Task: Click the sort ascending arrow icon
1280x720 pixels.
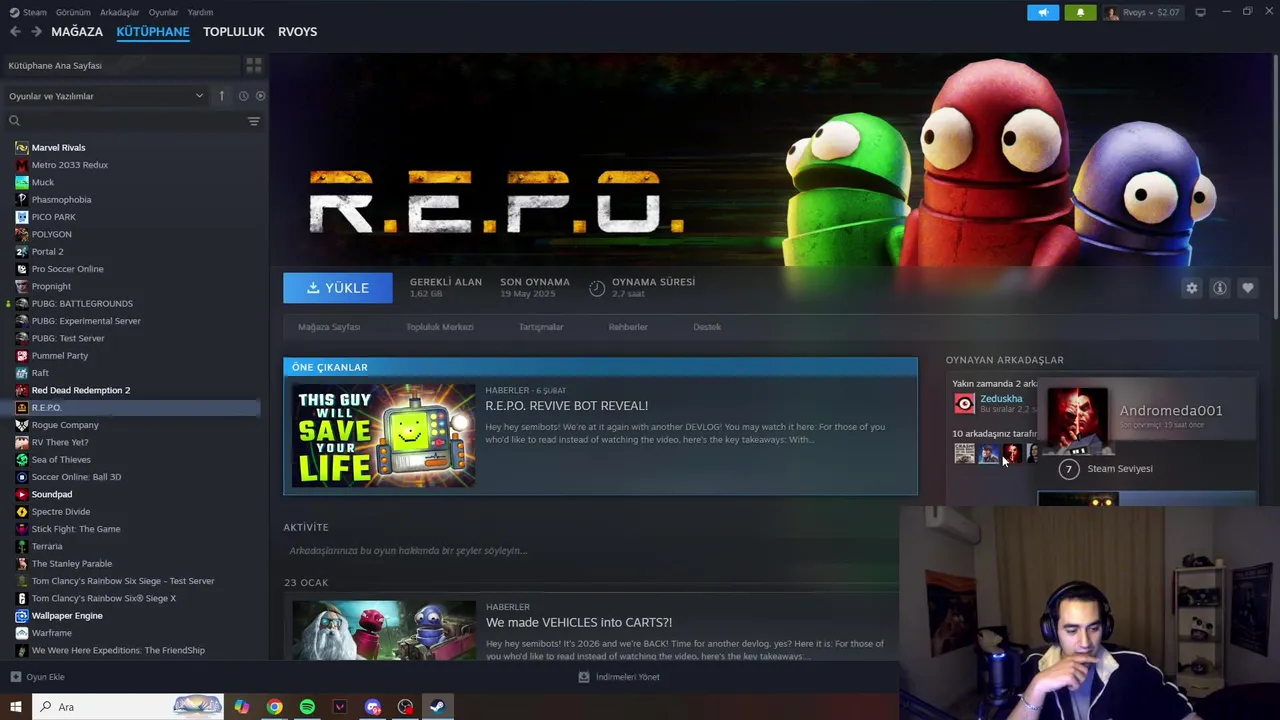Action: (x=222, y=96)
